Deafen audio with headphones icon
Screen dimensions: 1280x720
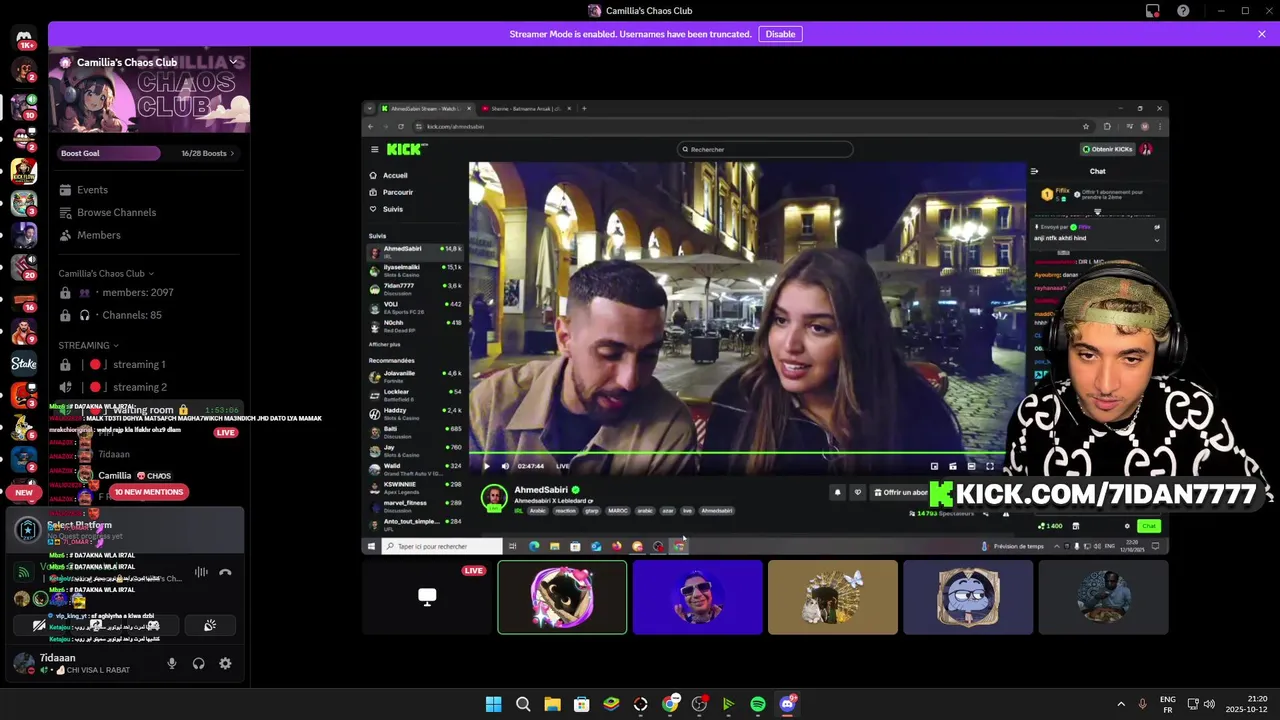(x=198, y=663)
